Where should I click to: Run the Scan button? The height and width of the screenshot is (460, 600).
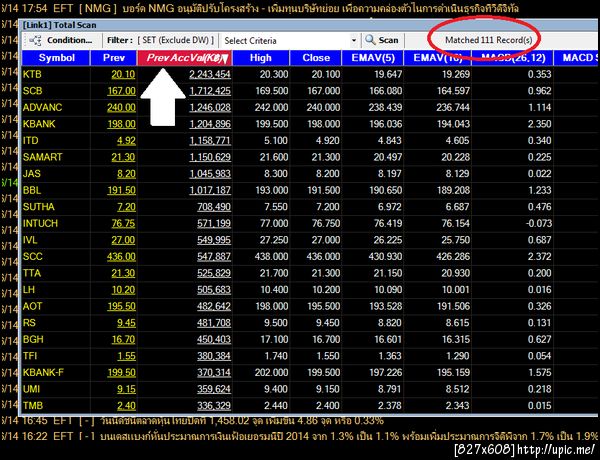coord(382,40)
